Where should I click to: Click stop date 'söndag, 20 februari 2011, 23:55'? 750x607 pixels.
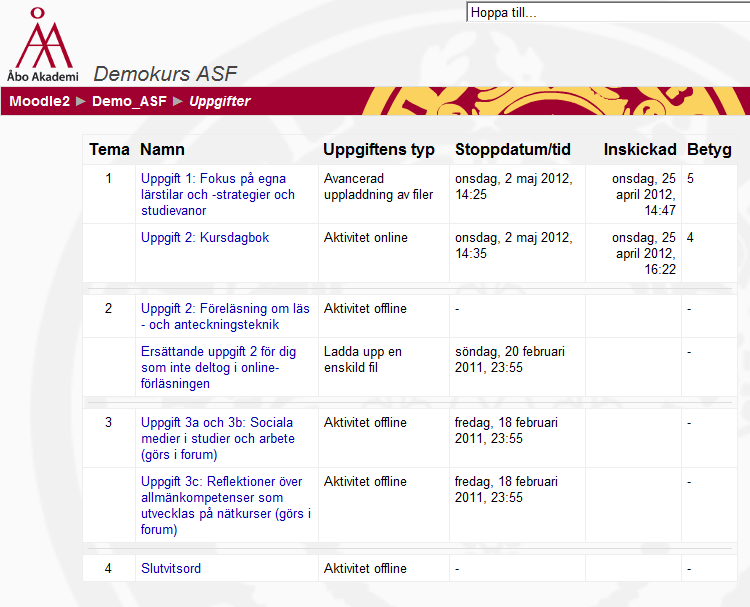pos(510,359)
